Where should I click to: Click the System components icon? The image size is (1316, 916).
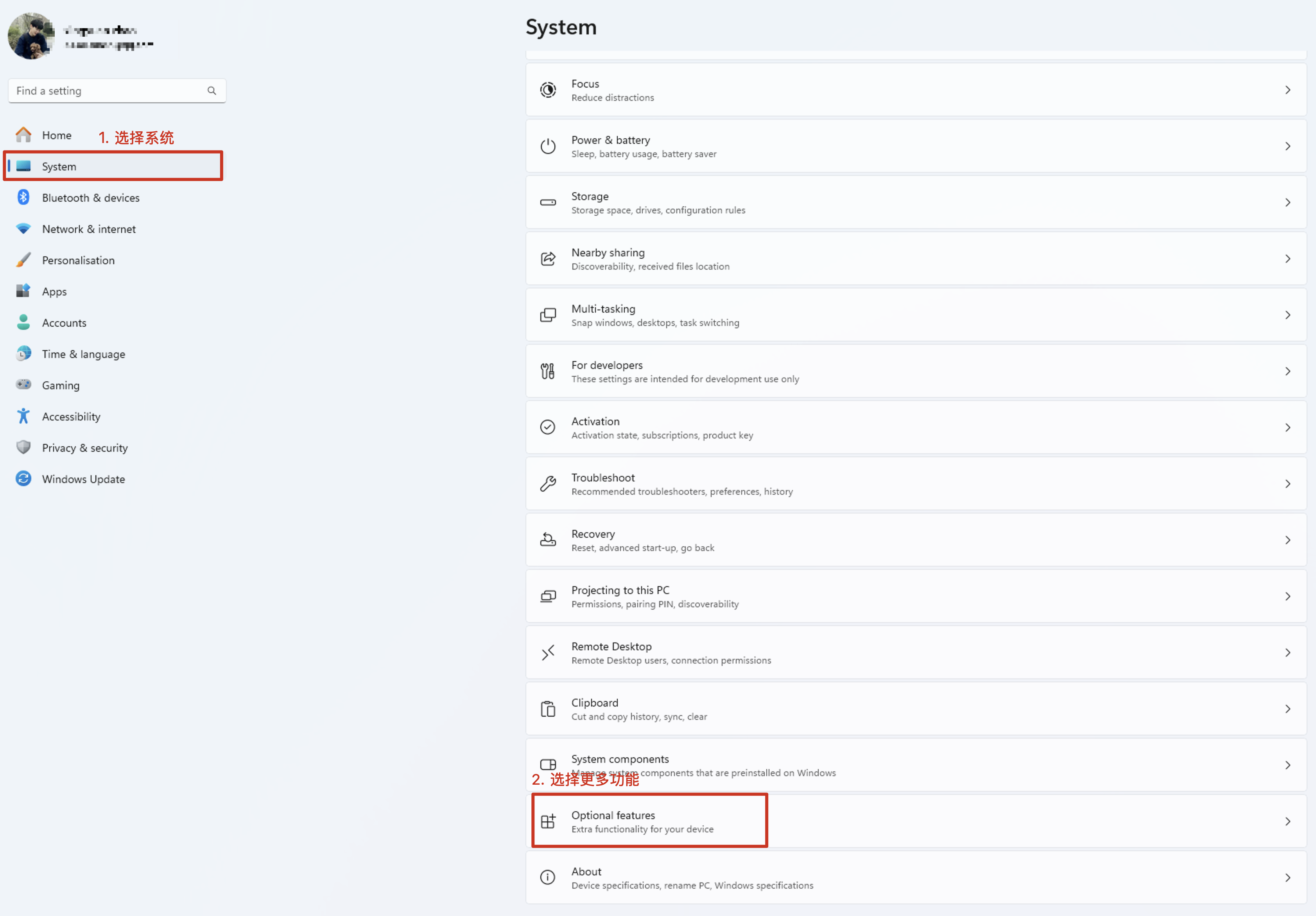point(547,765)
